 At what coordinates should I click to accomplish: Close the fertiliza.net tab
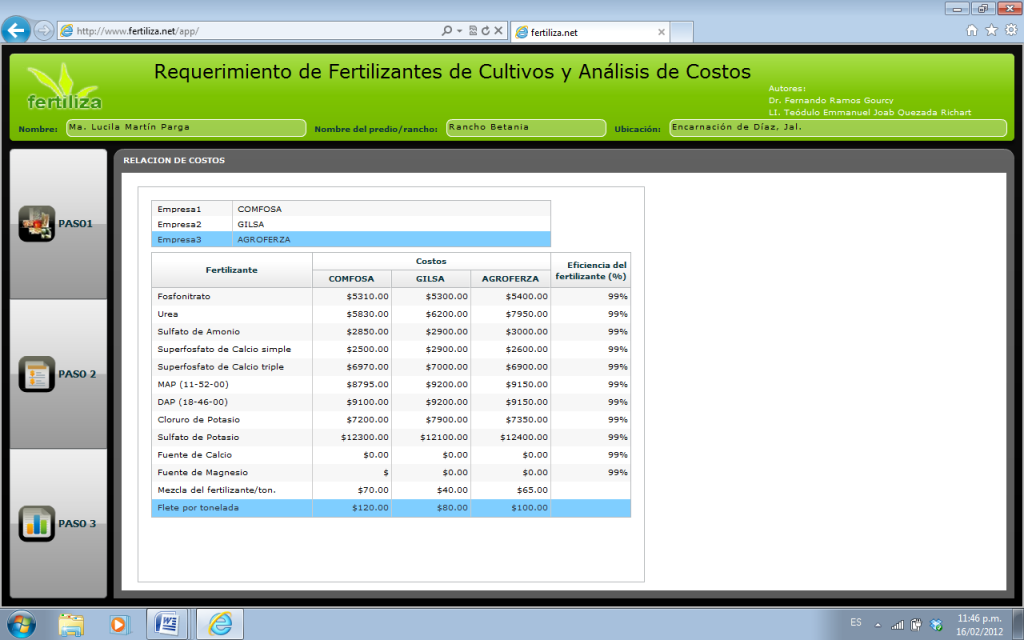661,32
